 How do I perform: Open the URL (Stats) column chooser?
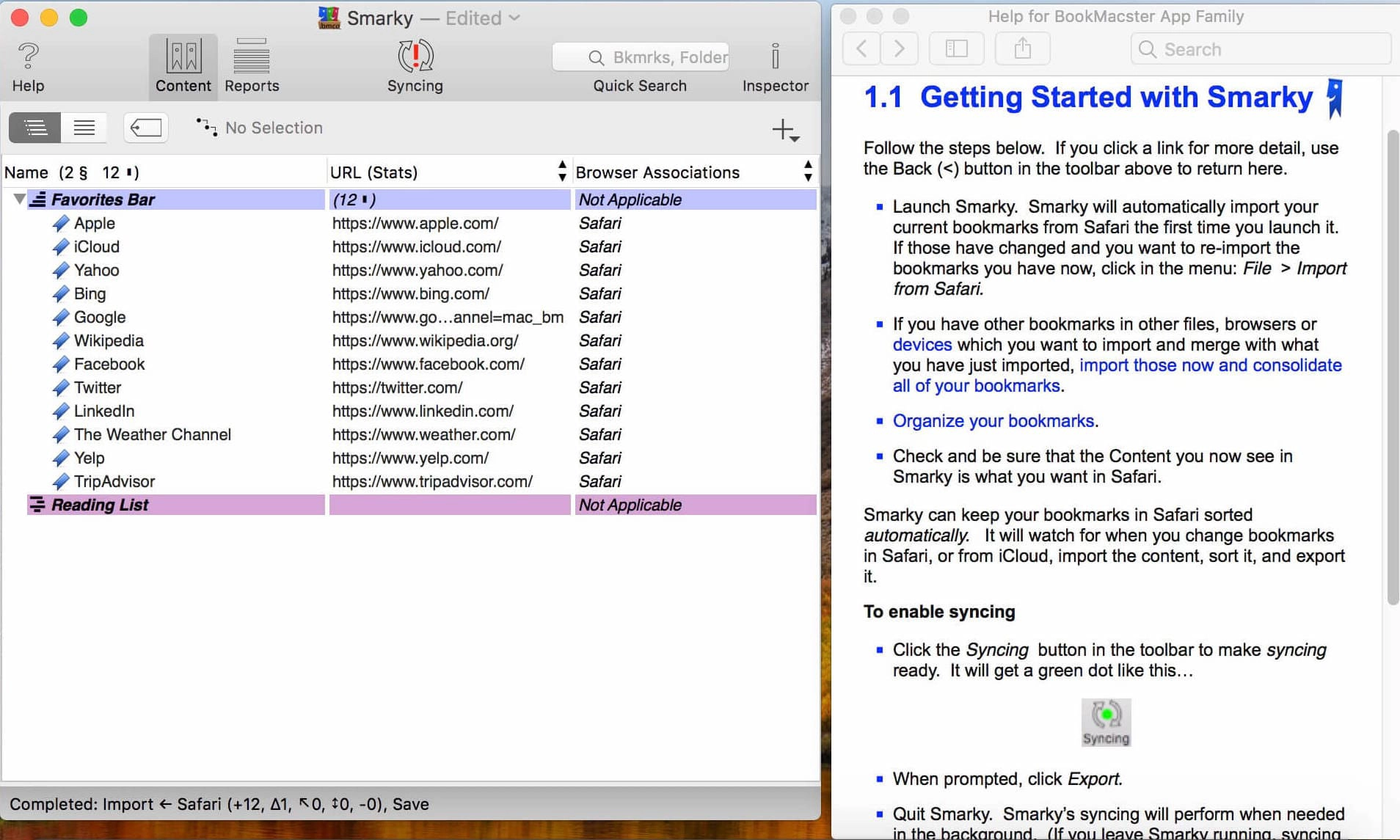click(x=562, y=172)
